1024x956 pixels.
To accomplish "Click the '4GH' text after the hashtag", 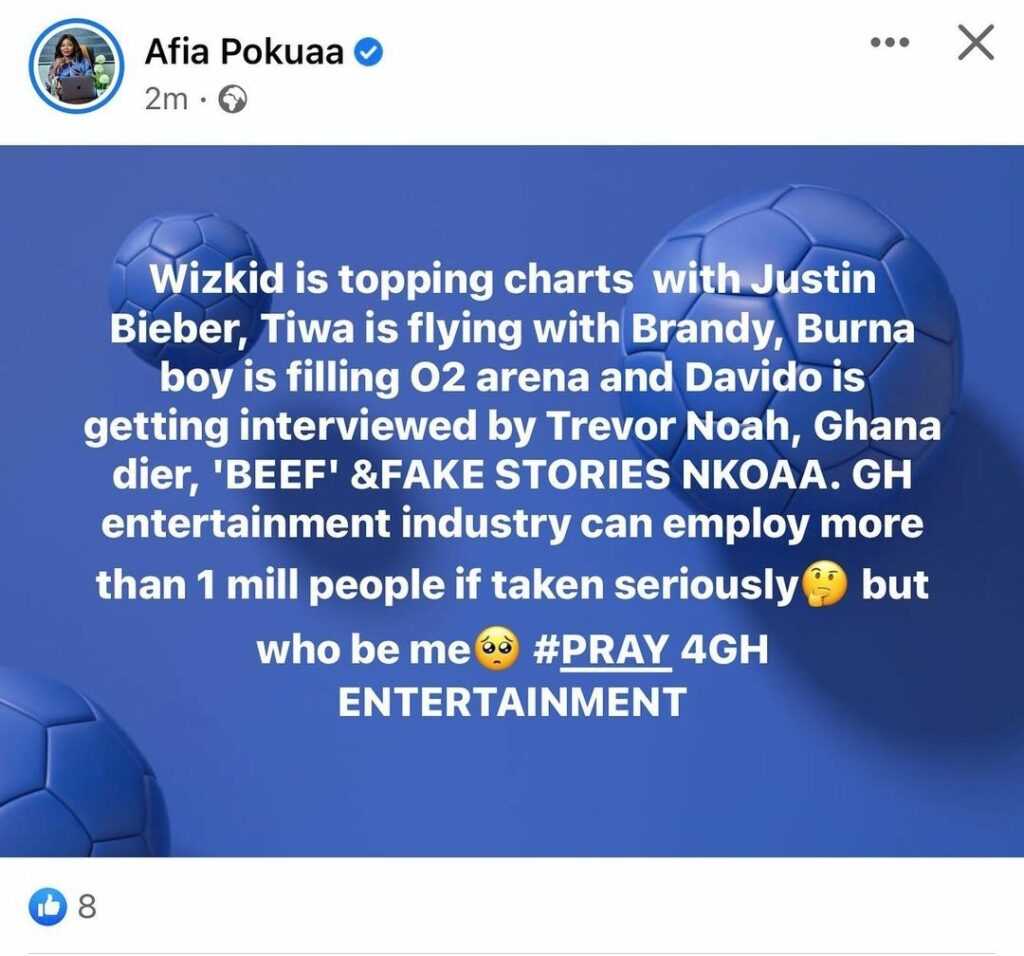I will click(724, 650).
